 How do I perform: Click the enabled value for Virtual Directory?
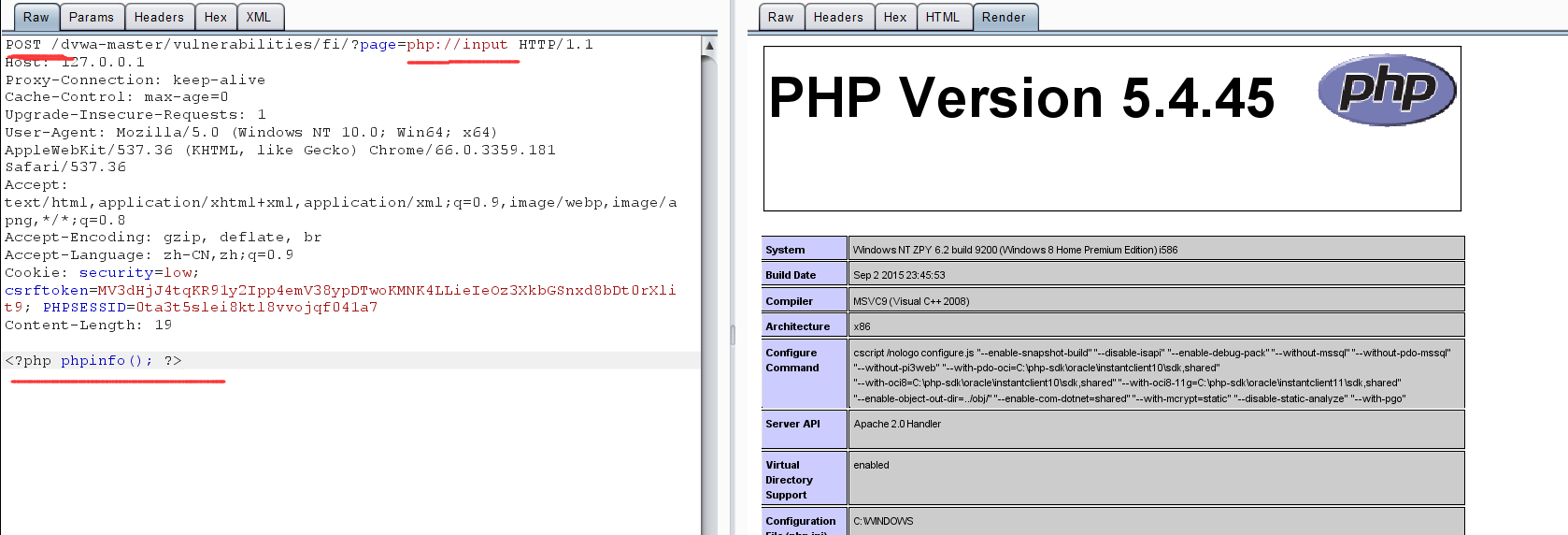(871, 465)
